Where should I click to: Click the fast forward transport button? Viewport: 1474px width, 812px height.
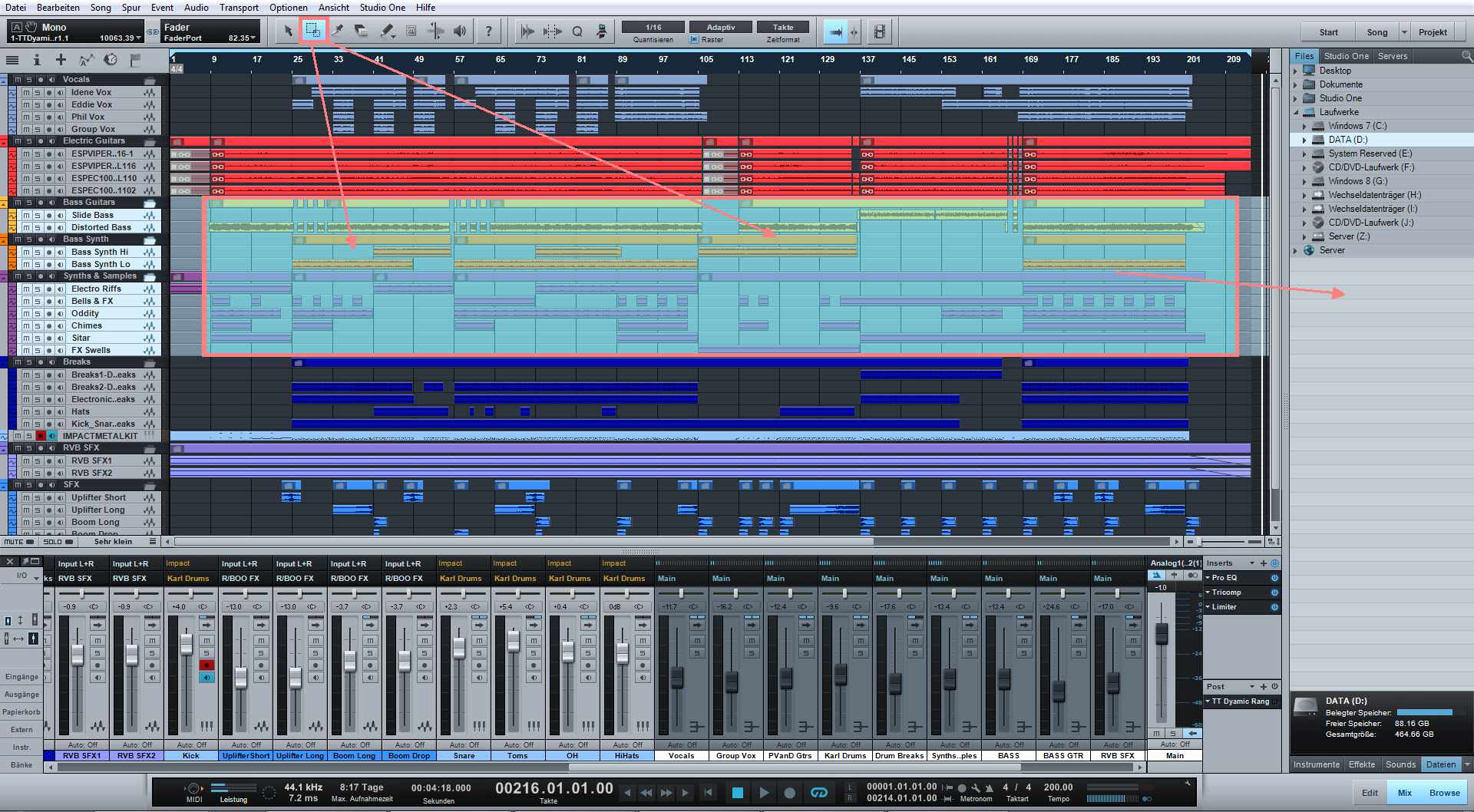tap(666, 793)
